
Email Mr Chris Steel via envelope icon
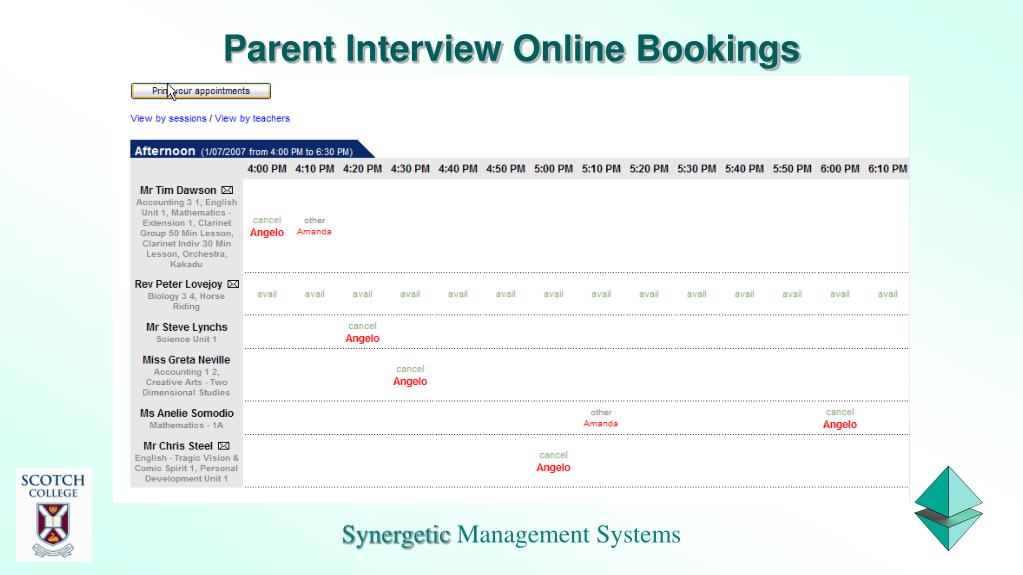224,446
